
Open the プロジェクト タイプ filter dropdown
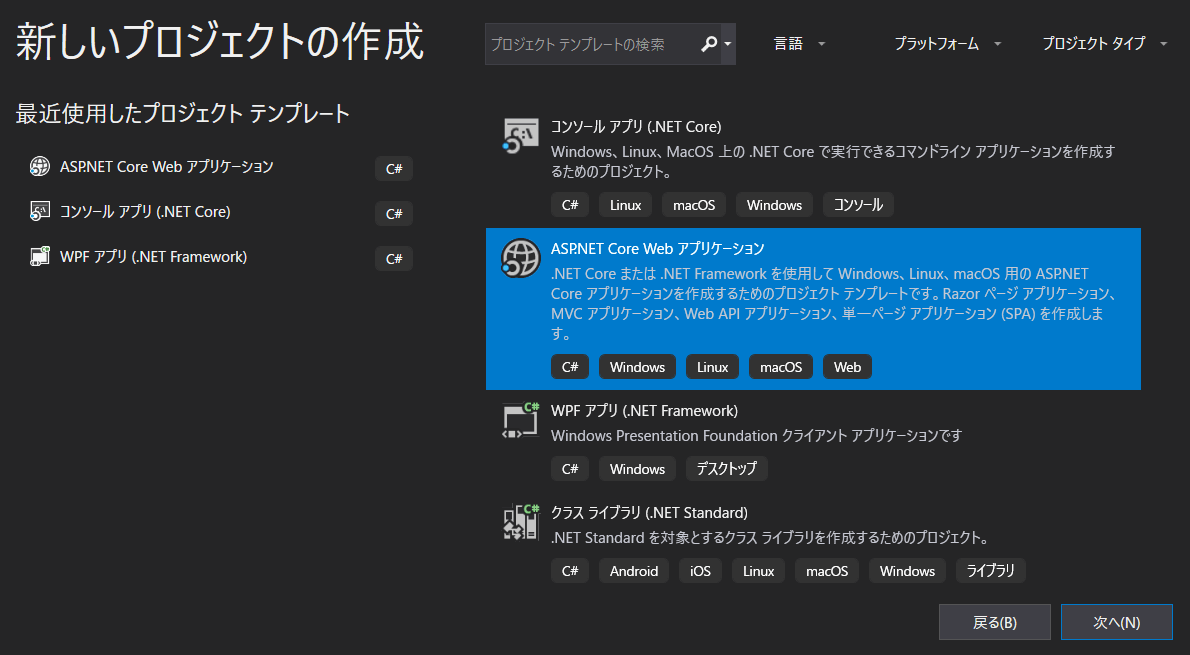[x=1104, y=44]
